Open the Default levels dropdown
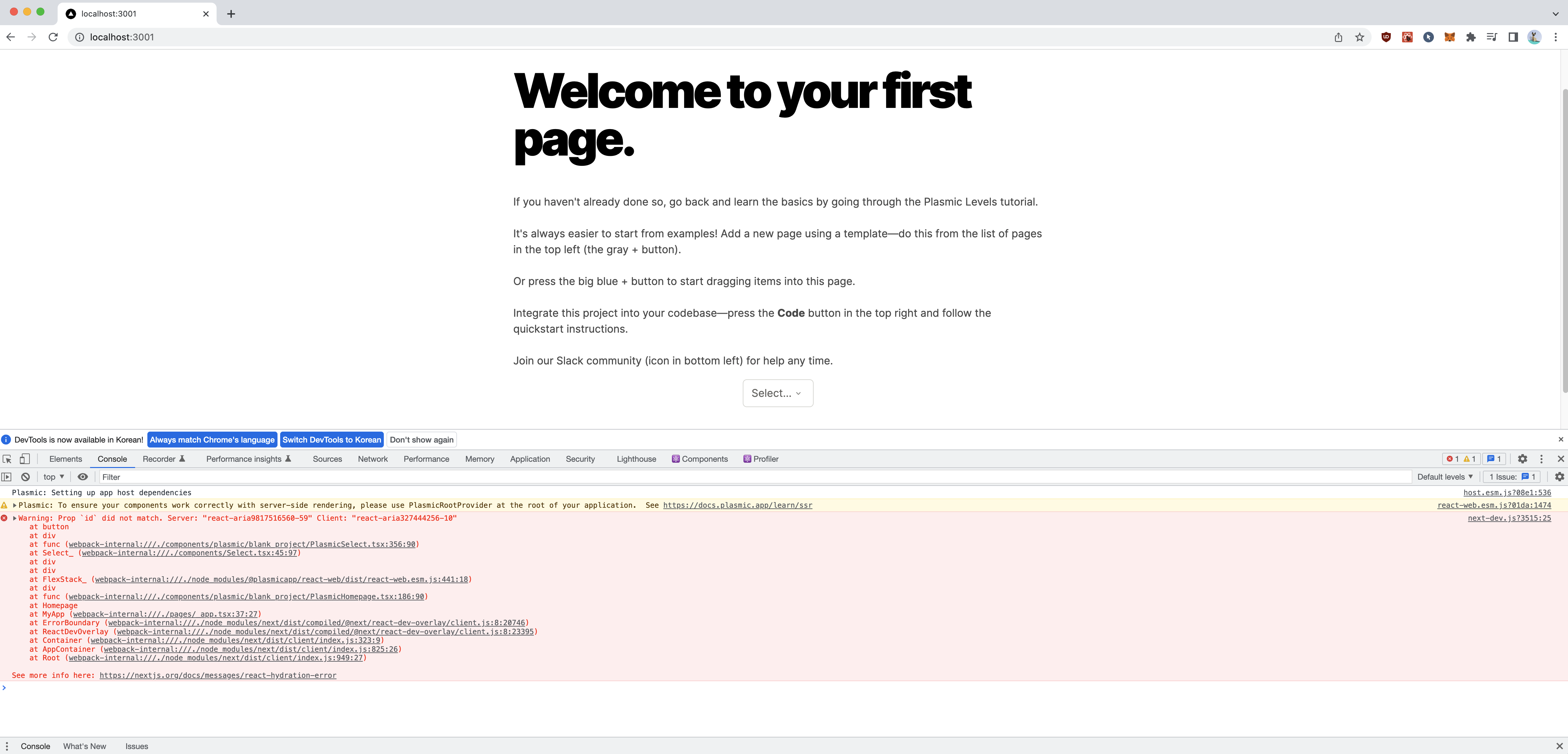 (1444, 477)
